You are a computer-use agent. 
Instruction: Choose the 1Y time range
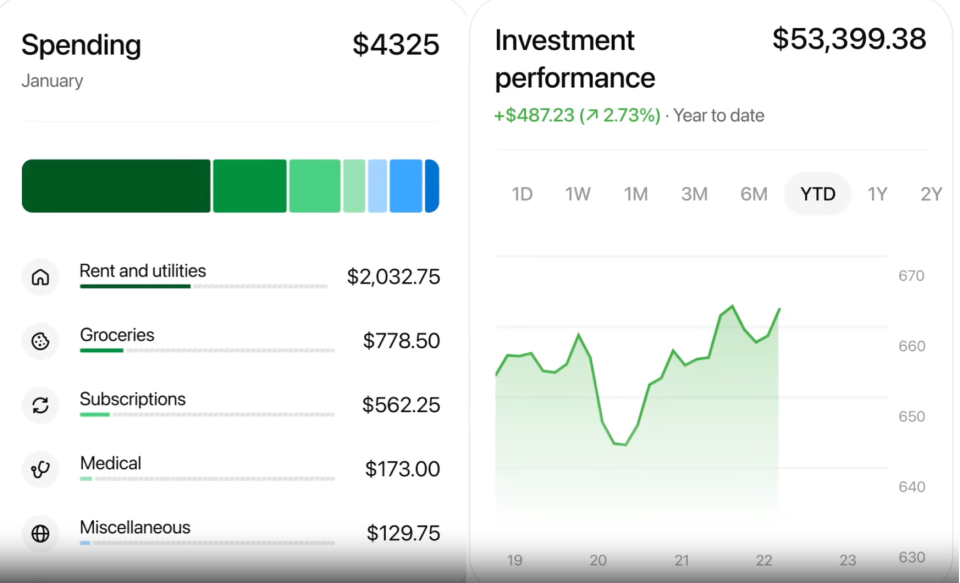(877, 194)
